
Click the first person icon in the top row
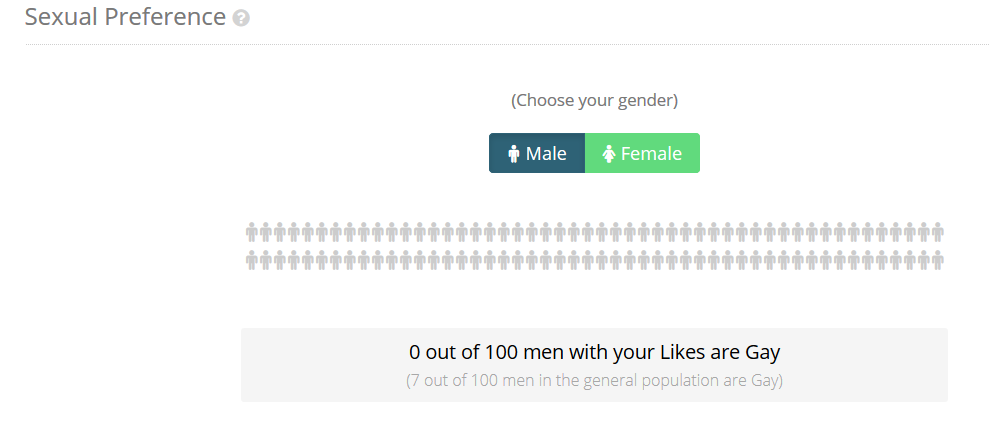tap(252, 232)
